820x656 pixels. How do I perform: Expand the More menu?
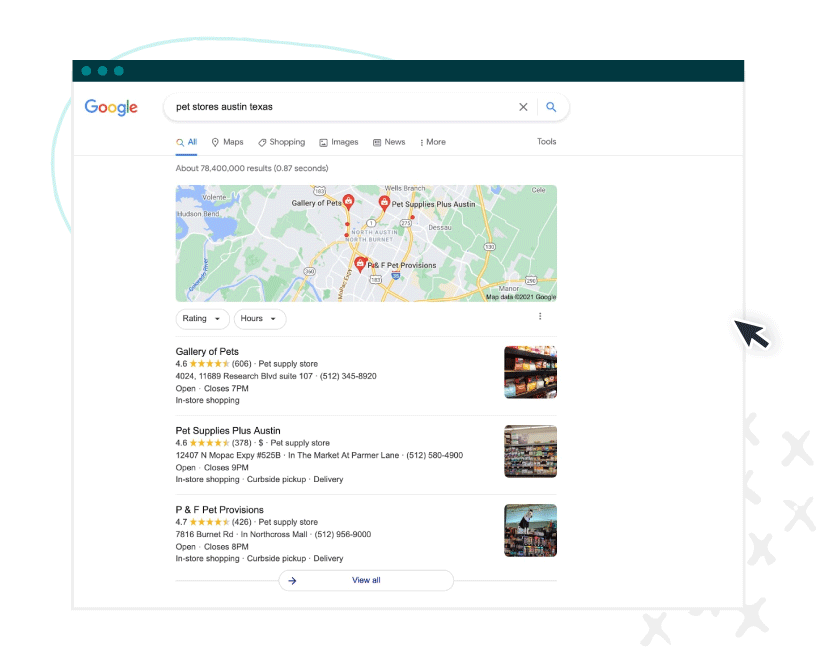433,142
